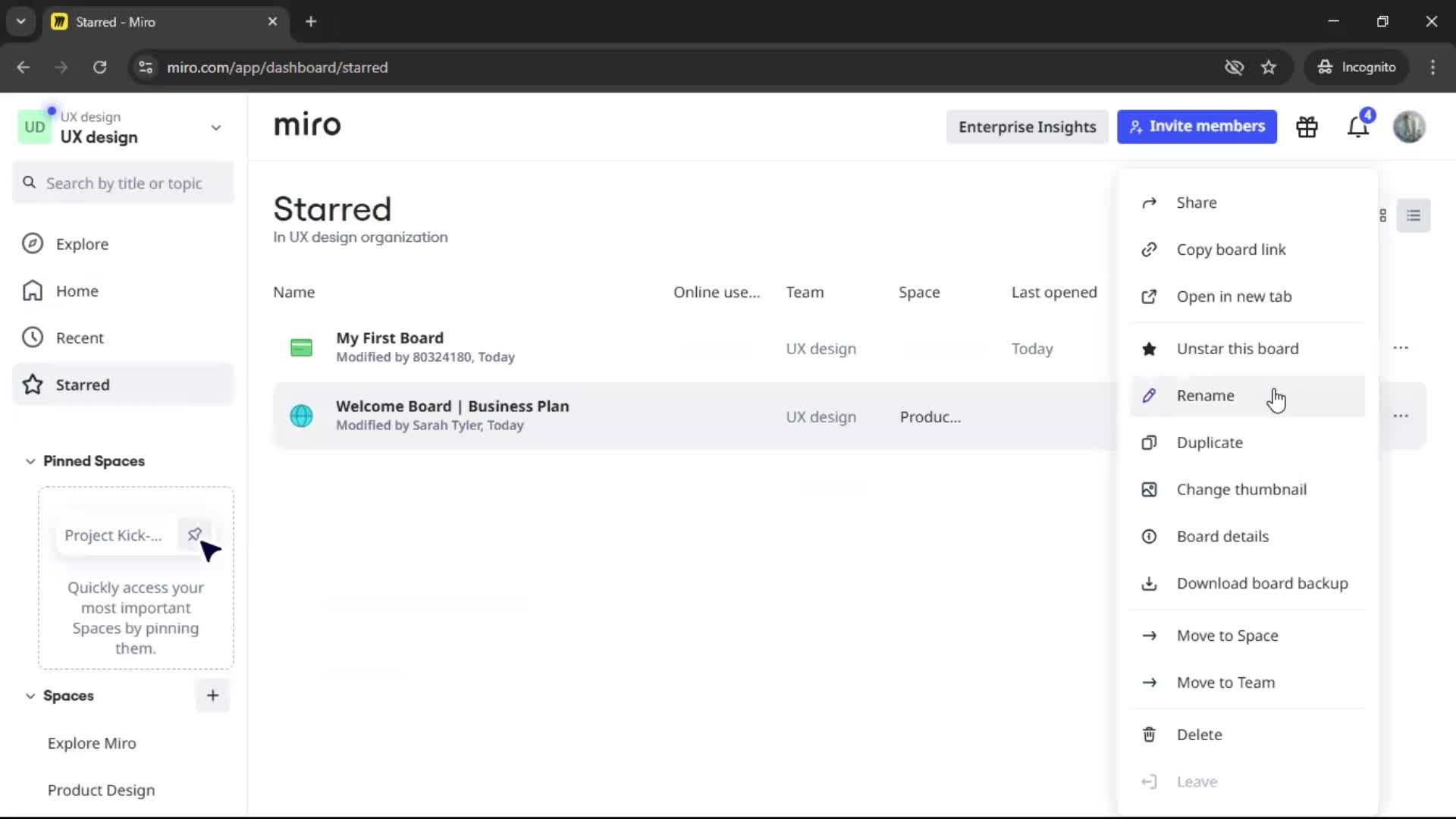This screenshot has height=819, width=1456.
Task: Switch to list view layout icon
Action: tap(1414, 216)
